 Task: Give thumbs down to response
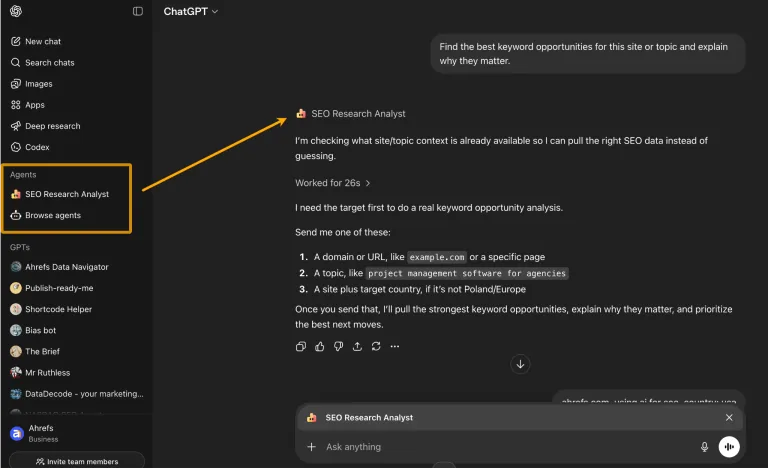coord(338,346)
